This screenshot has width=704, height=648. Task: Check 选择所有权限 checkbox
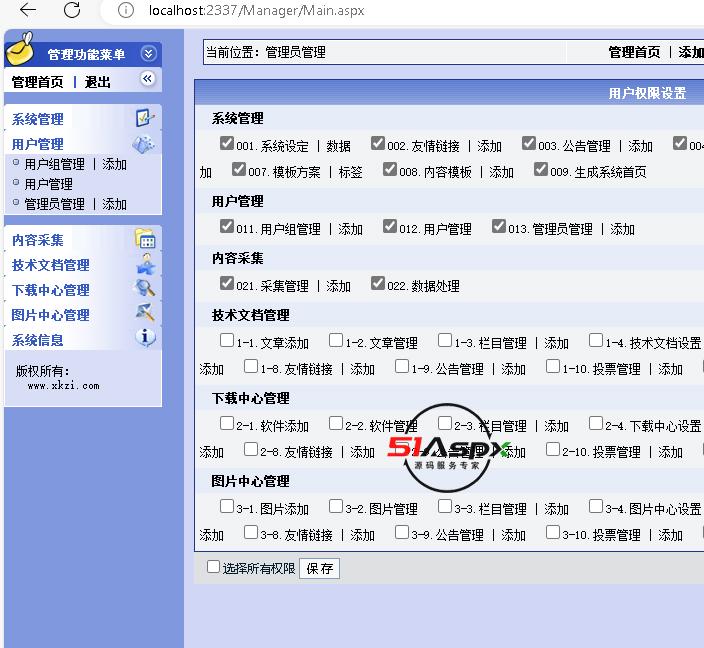213,567
